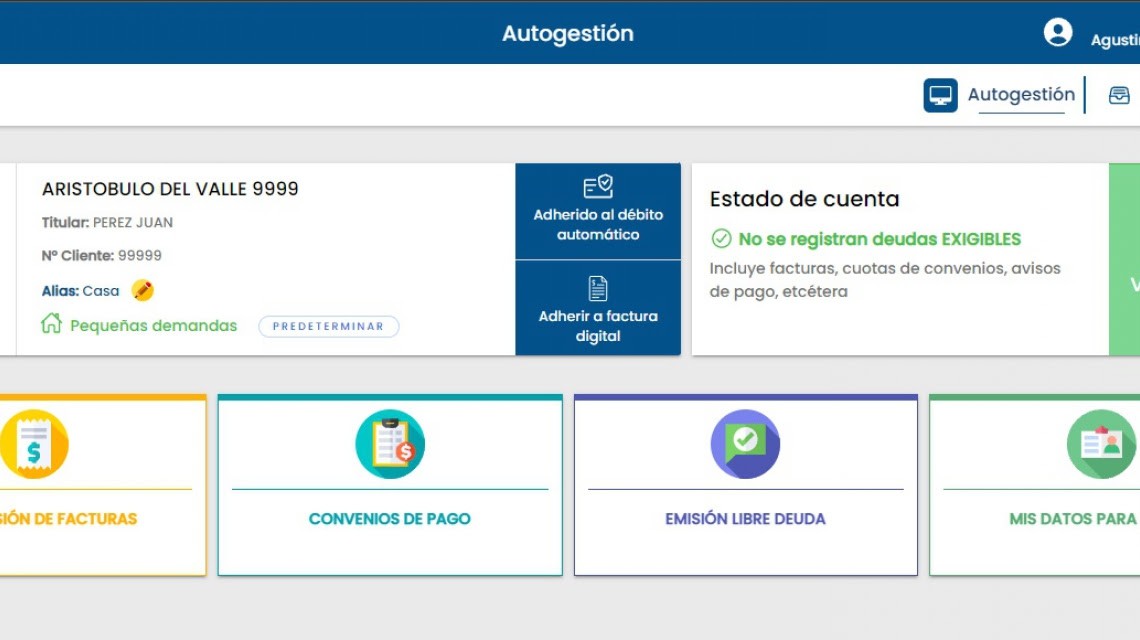The width and height of the screenshot is (1140, 640).
Task: Click the Emisión Libre Deuda checkmark icon
Action: tap(745, 444)
